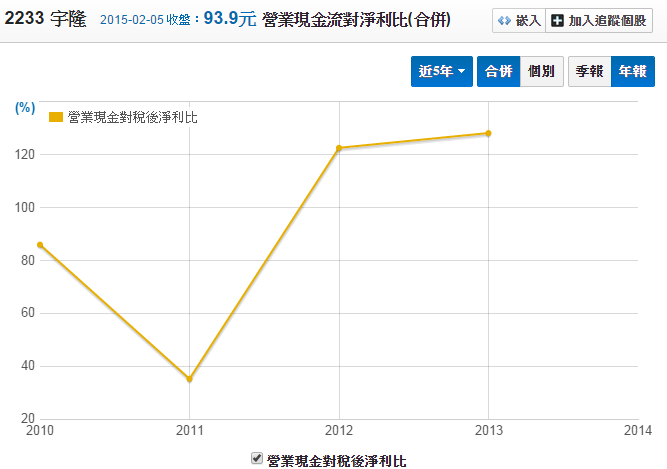Switch to 季報 quarterly report
This screenshot has width=667, height=469.
[590, 71]
